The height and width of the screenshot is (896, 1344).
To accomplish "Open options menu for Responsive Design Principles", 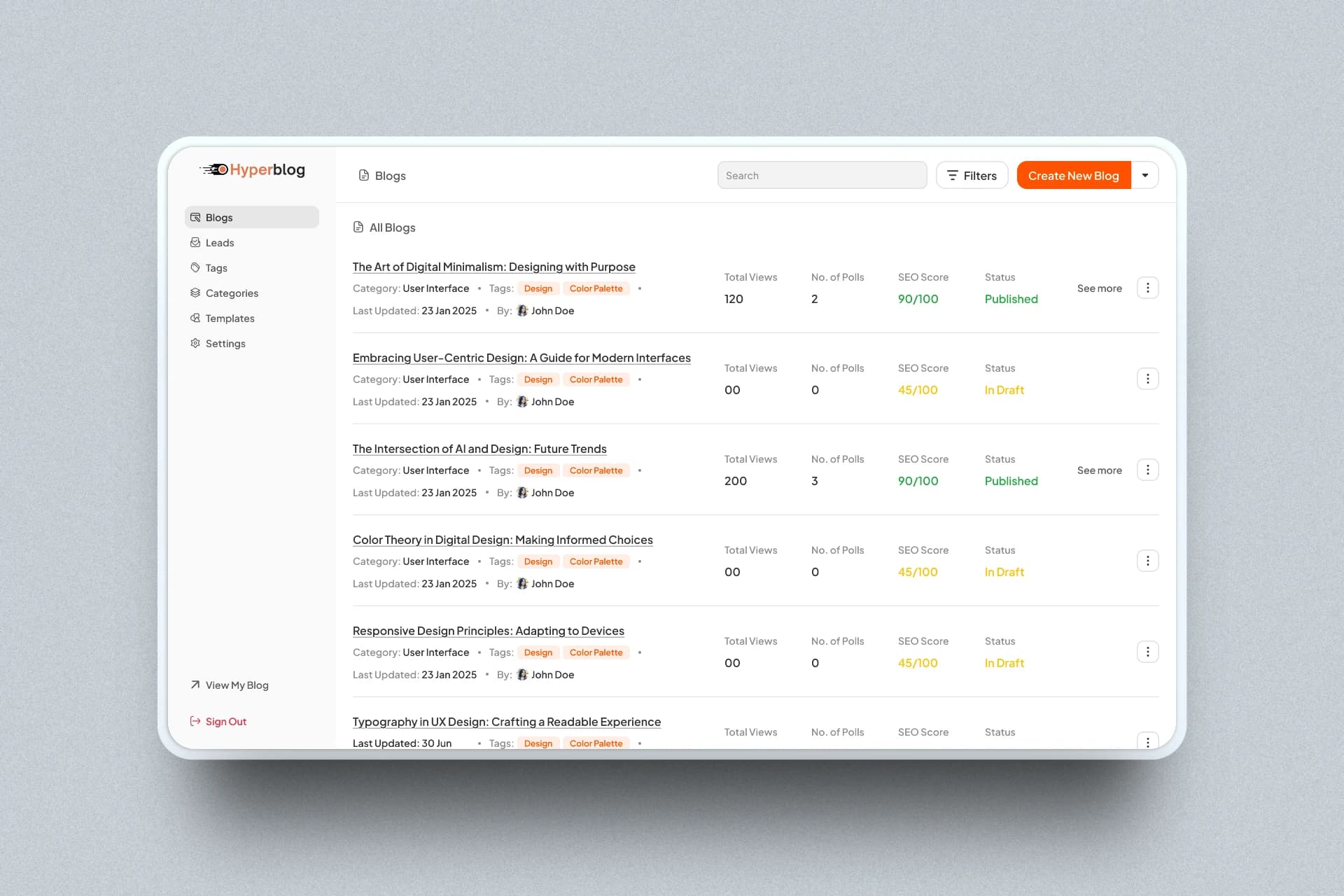I will pos(1147,651).
